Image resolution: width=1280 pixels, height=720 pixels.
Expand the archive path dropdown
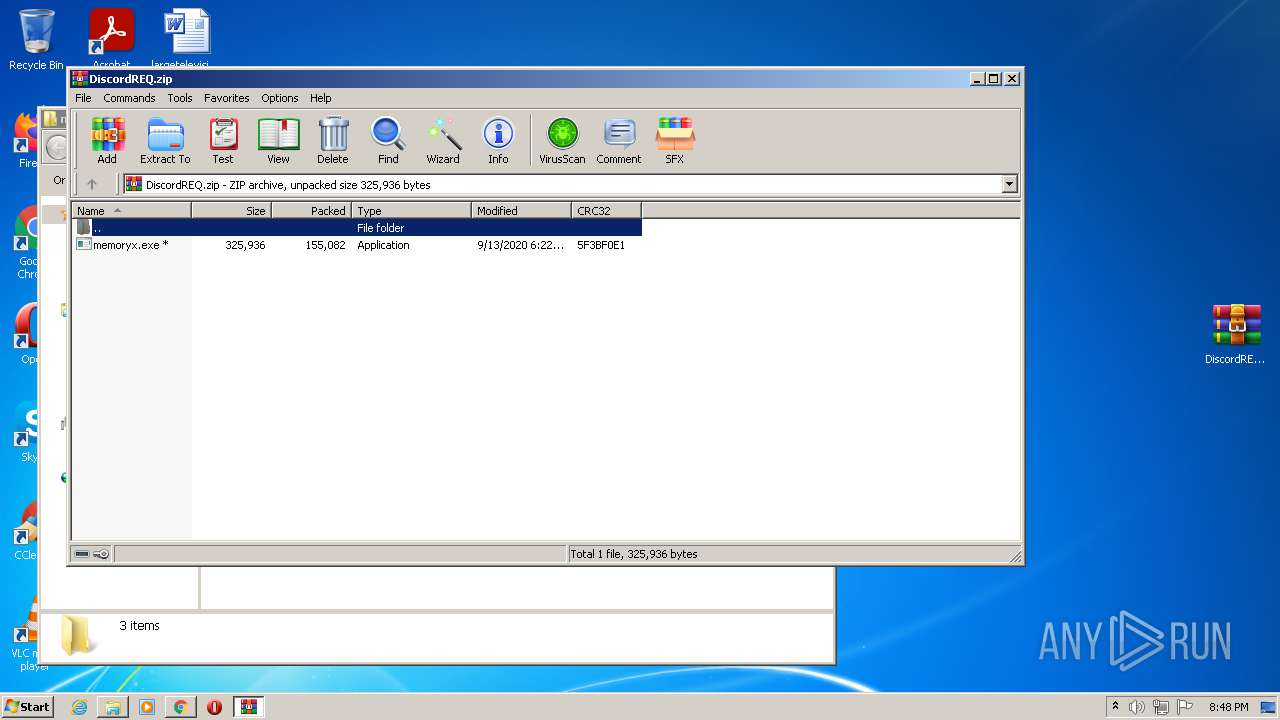1009,184
